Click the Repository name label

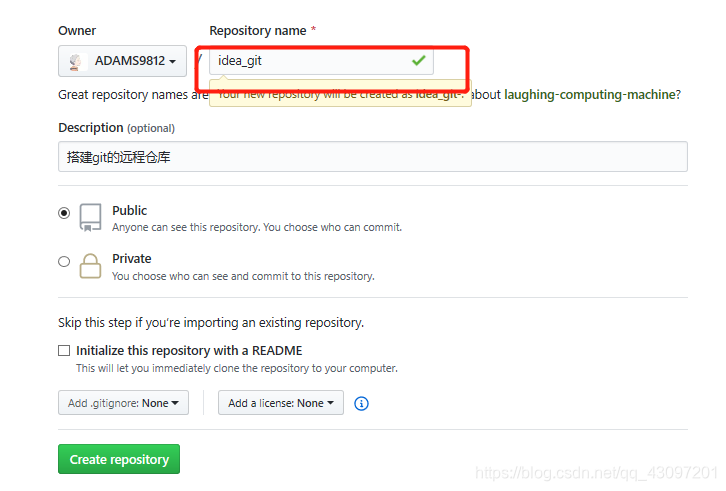pyautogui.click(x=258, y=31)
